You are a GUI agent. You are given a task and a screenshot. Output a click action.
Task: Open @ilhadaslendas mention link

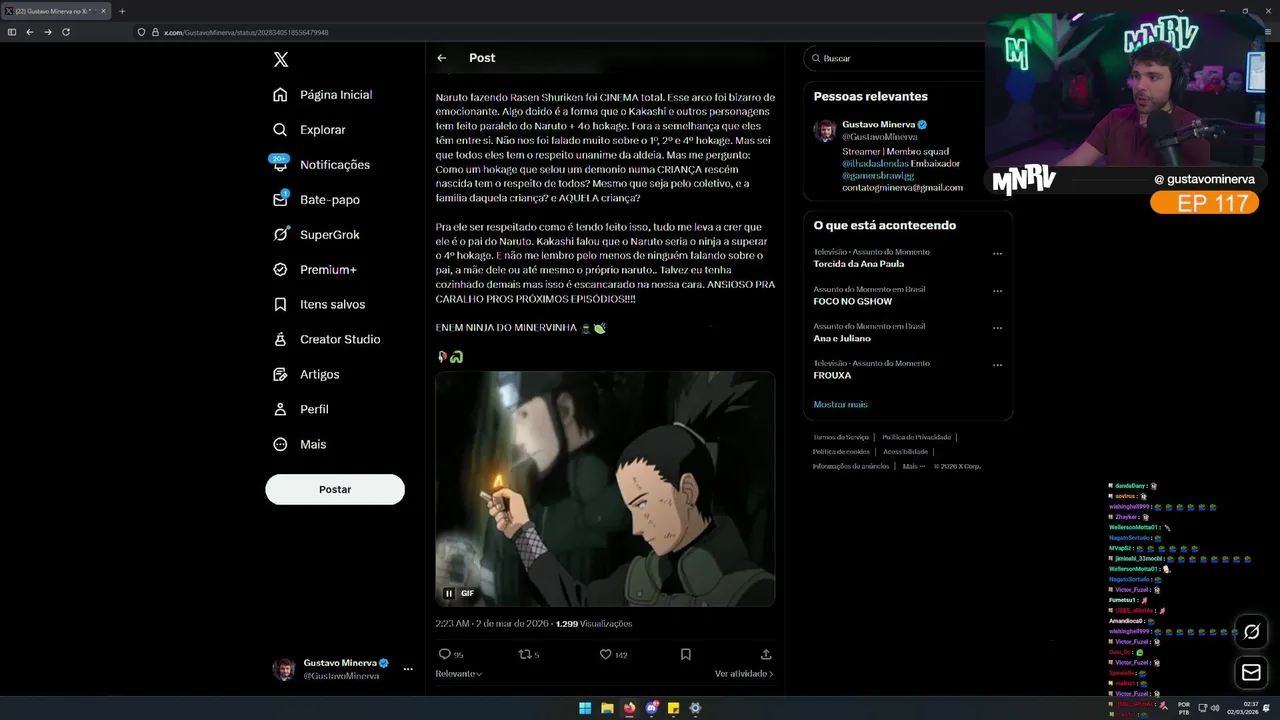coord(875,163)
